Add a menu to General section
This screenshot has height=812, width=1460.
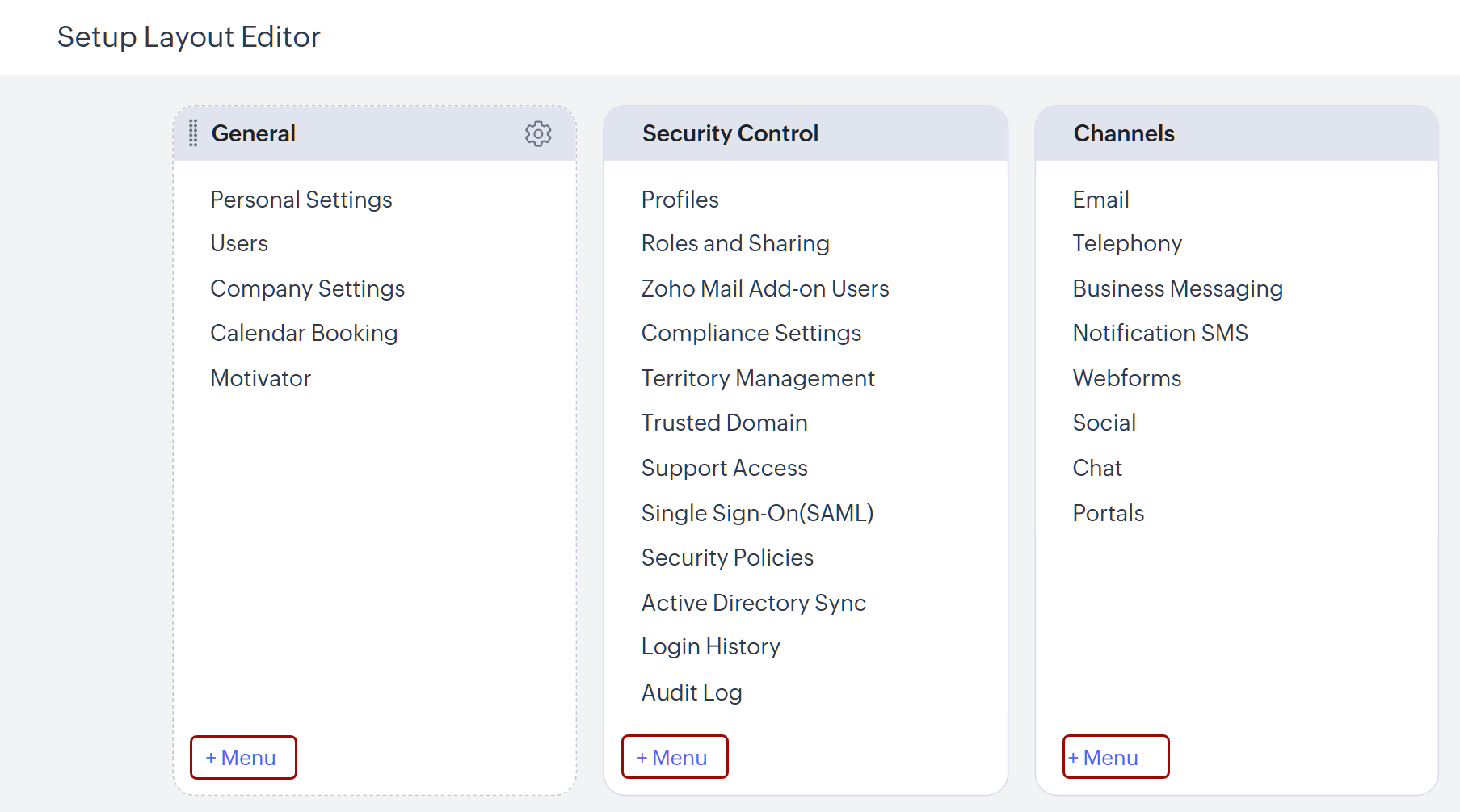[243, 758]
